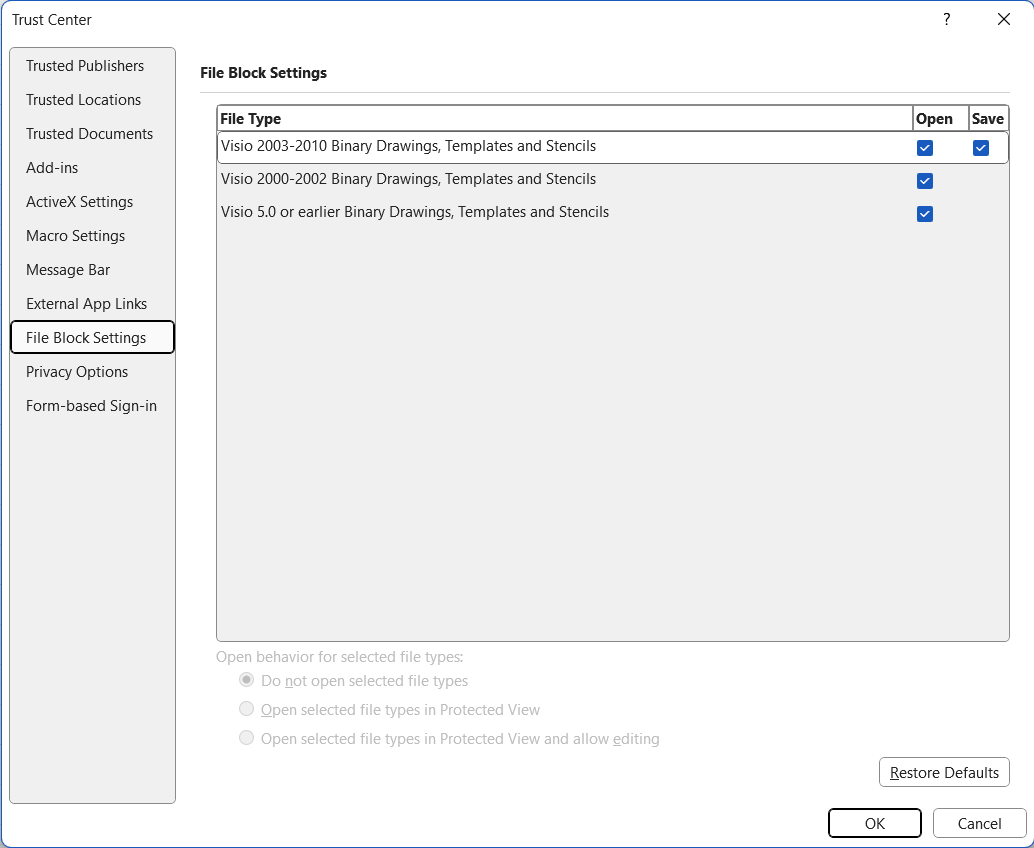
Task: Open Help via question mark icon
Action: (947, 19)
